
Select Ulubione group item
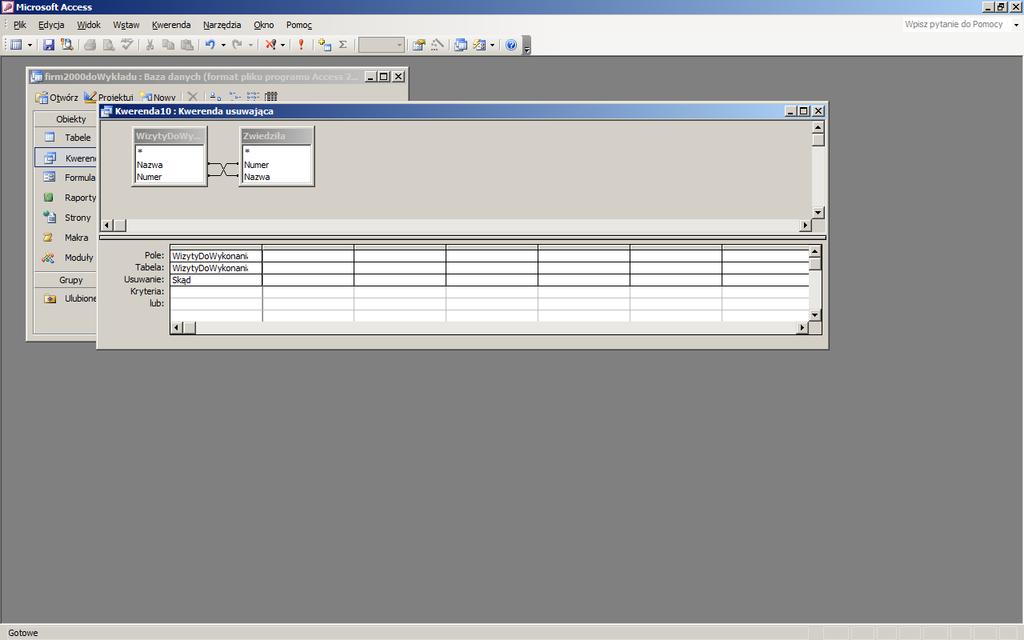point(69,298)
